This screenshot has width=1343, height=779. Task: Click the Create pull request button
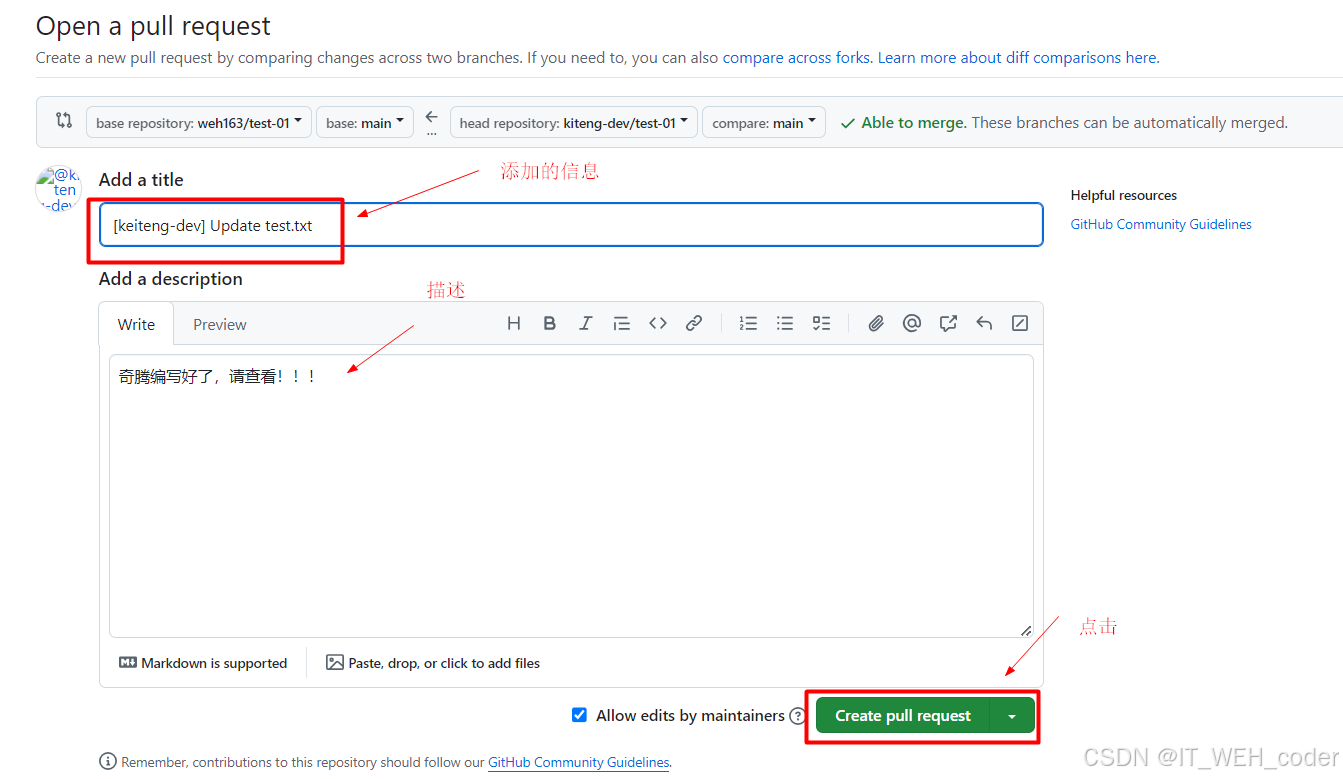[x=903, y=716]
